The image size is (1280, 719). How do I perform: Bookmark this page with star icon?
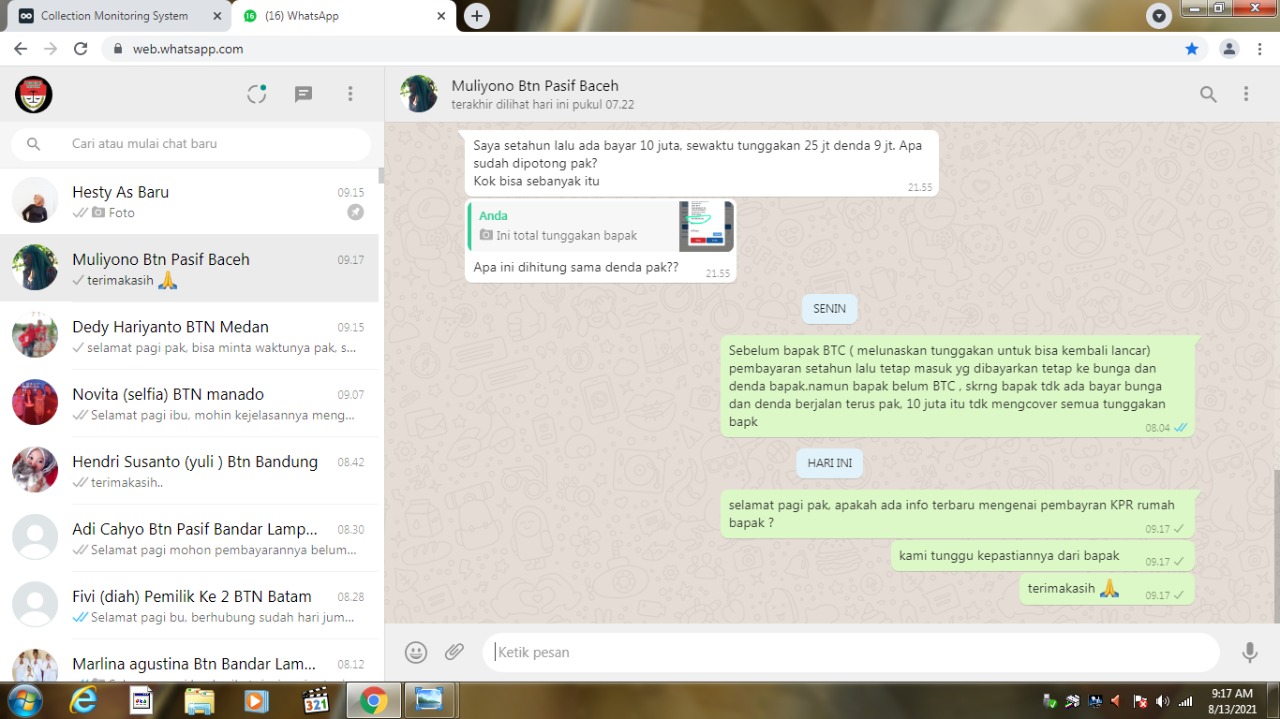1192,49
